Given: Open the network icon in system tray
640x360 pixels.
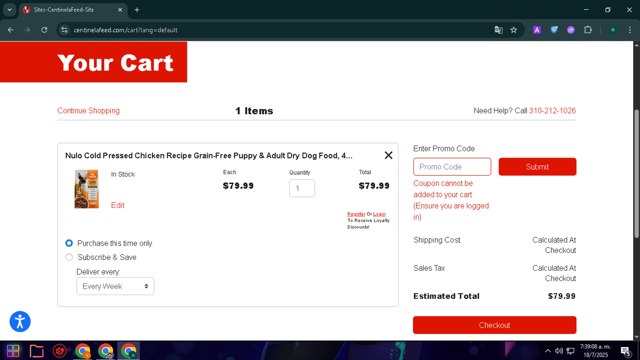Looking at the screenshot, I should pyautogui.click(x=571, y=351).
